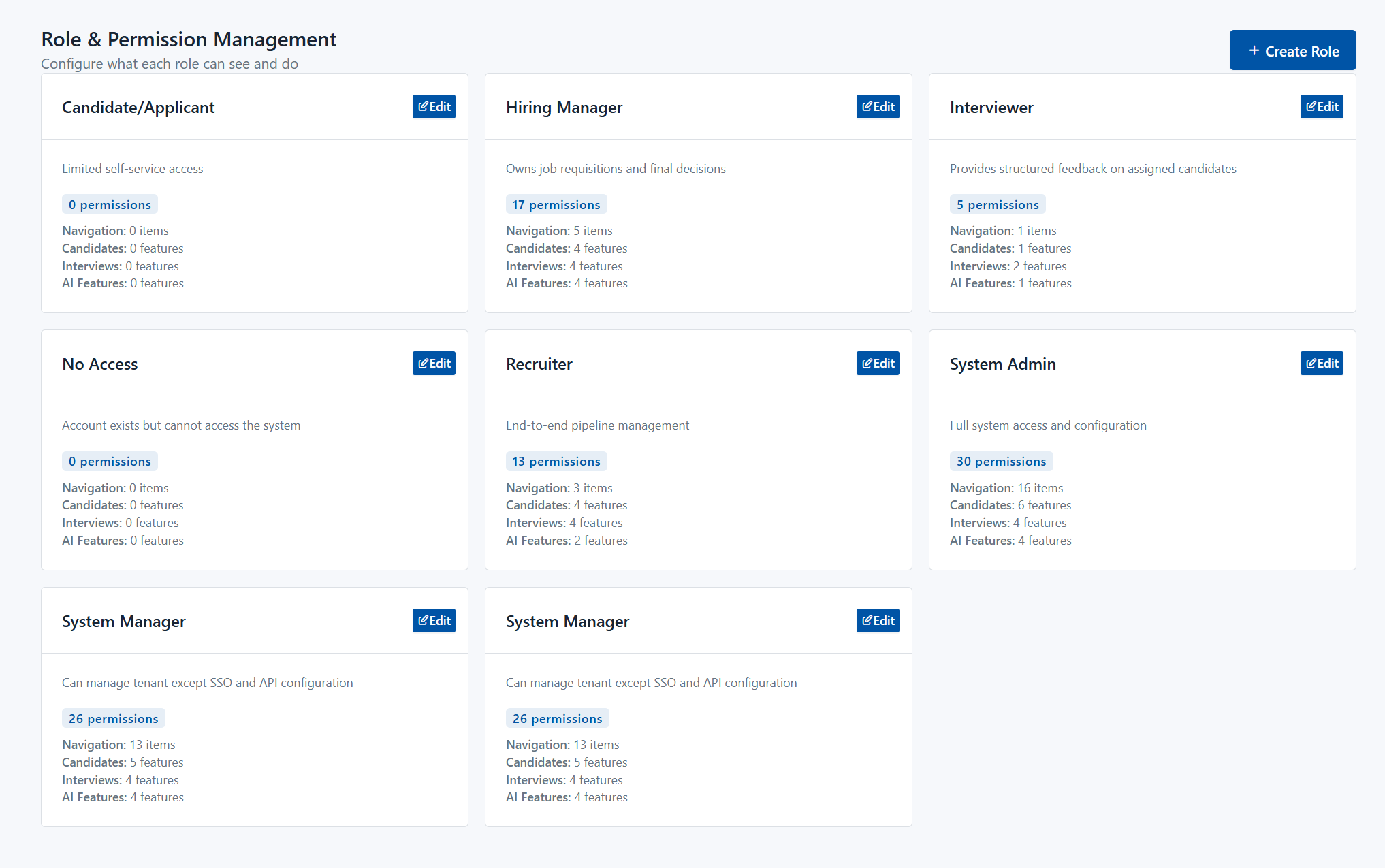
Task: Edit the Recruiter role
Action: [x=877, y=364]
